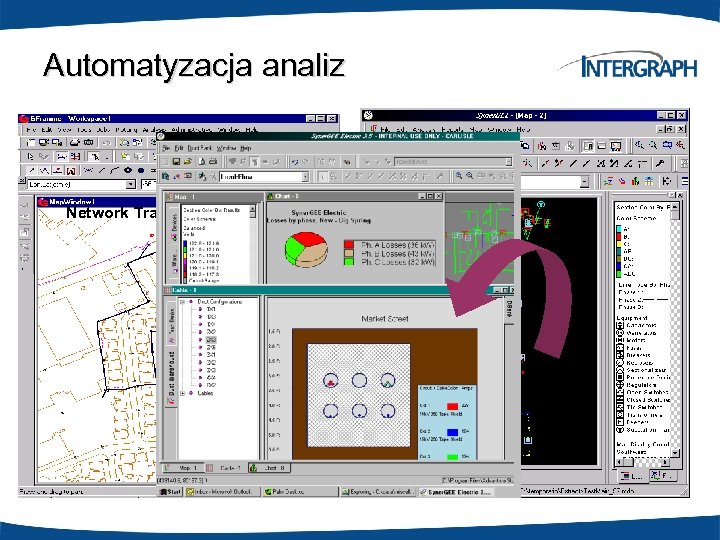This screenshot has width=720, height=540.
Task: Click the highlighted duct item in Duct Configurations tree
Action: click(211, 340)
